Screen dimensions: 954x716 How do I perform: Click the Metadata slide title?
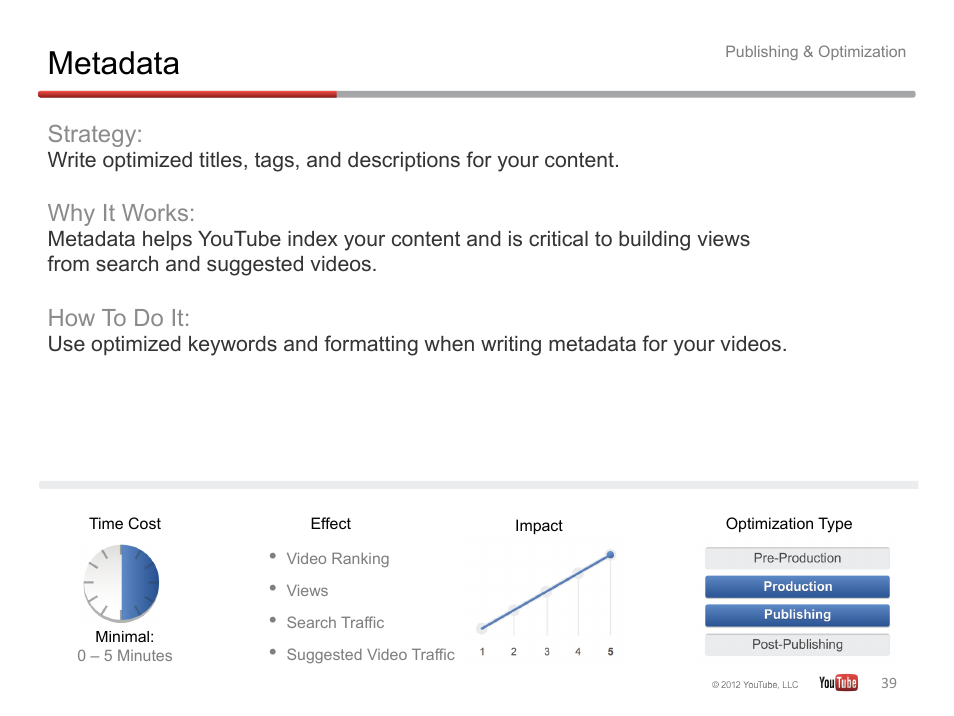click(x=114, y=64)
